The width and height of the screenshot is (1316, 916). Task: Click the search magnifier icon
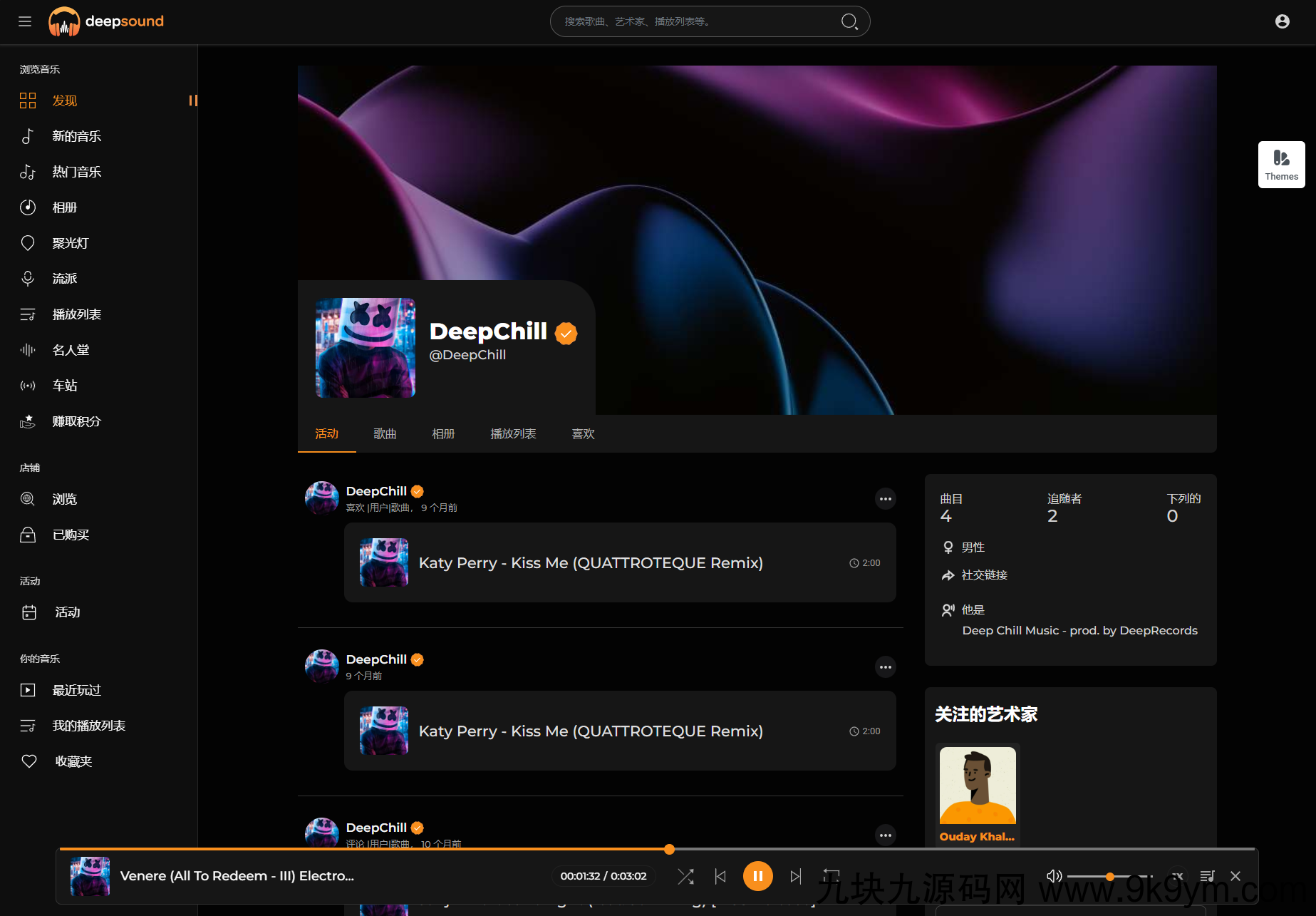pos(849,21)
